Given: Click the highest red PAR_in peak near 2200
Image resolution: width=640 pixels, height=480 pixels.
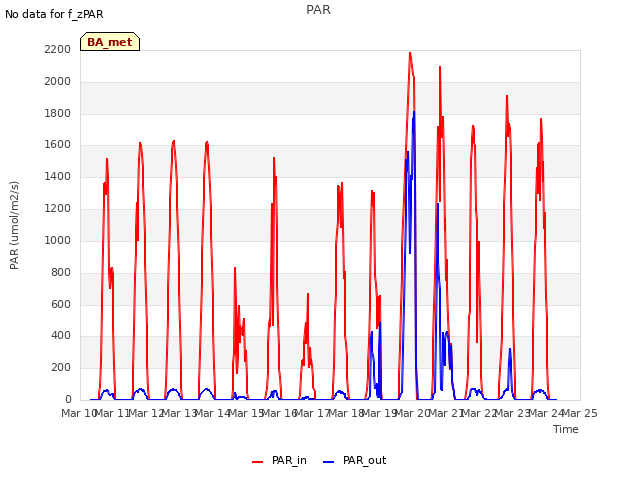Looking at the screenshot, I should pyautogui.click(x=410, y=53).
